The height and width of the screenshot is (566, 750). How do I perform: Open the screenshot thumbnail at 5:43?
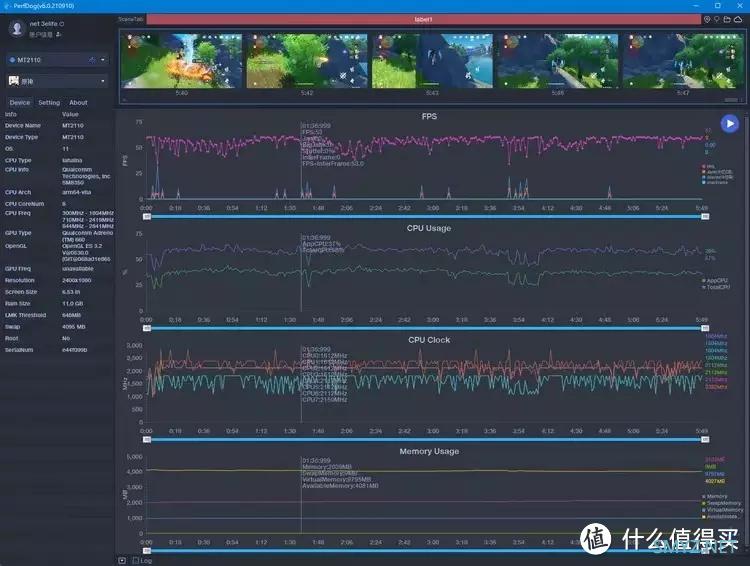click(x=432, y=61)
